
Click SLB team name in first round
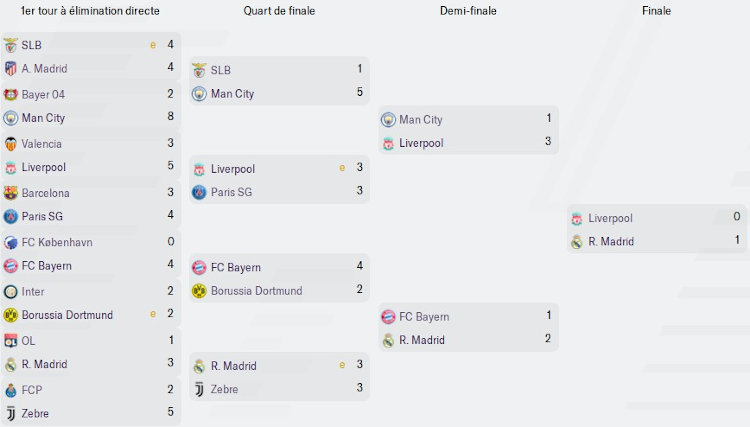point(31,45)
